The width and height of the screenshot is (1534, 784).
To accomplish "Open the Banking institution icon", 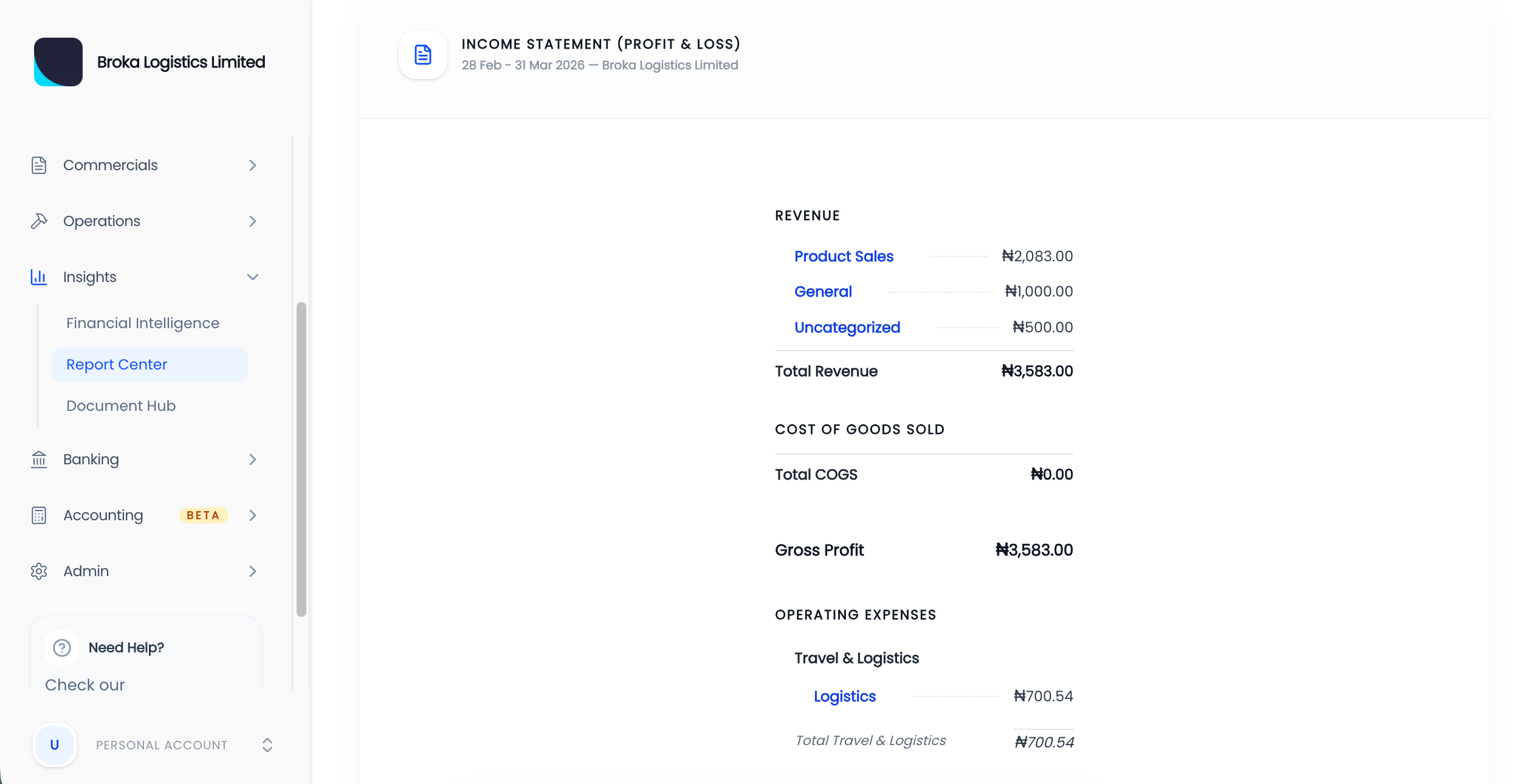I will tap(39, 459).
